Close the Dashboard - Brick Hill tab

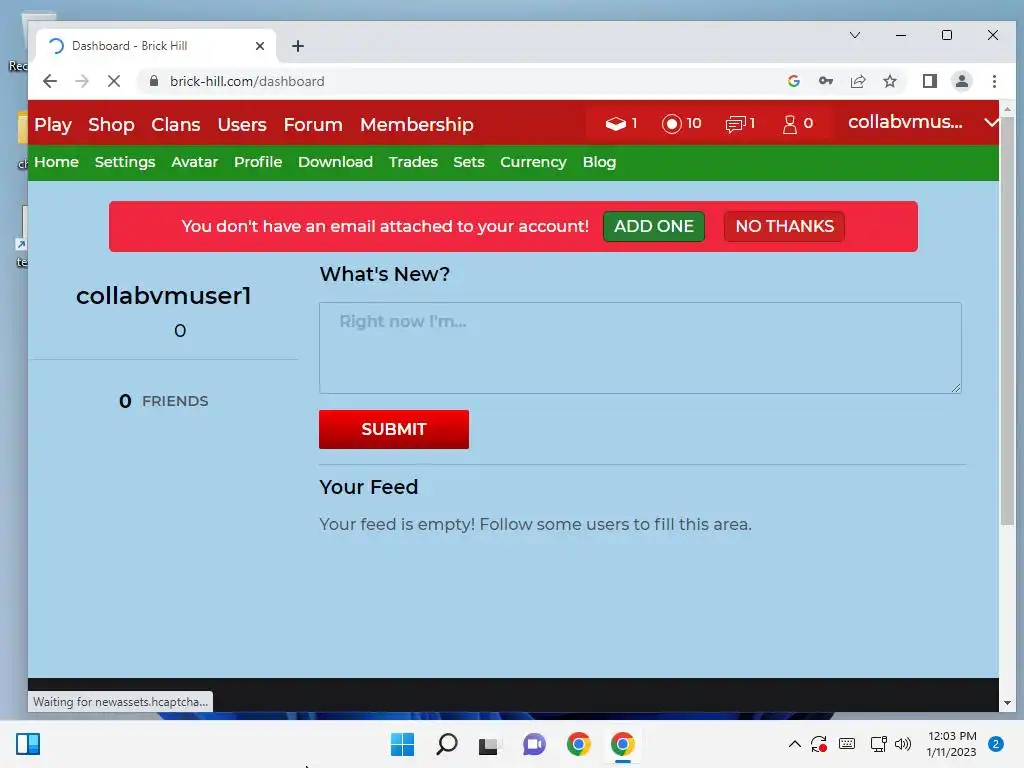pyautogui.click(x=259, y=46)
